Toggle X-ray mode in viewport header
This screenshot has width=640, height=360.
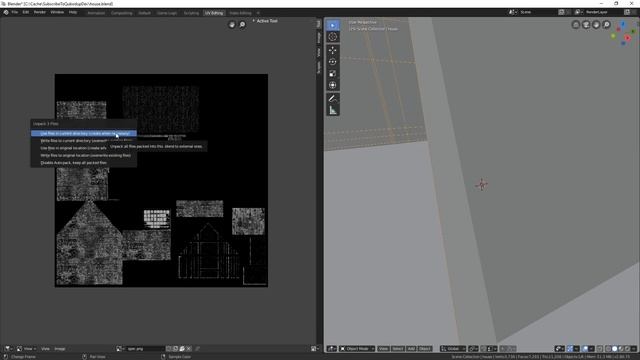coord(600,349)
